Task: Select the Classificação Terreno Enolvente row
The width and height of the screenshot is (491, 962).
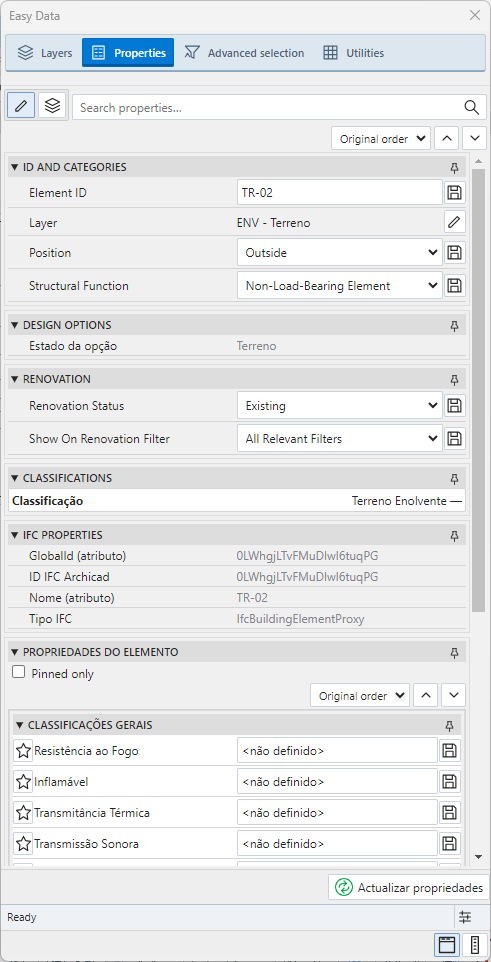Action: coord(237,501)
